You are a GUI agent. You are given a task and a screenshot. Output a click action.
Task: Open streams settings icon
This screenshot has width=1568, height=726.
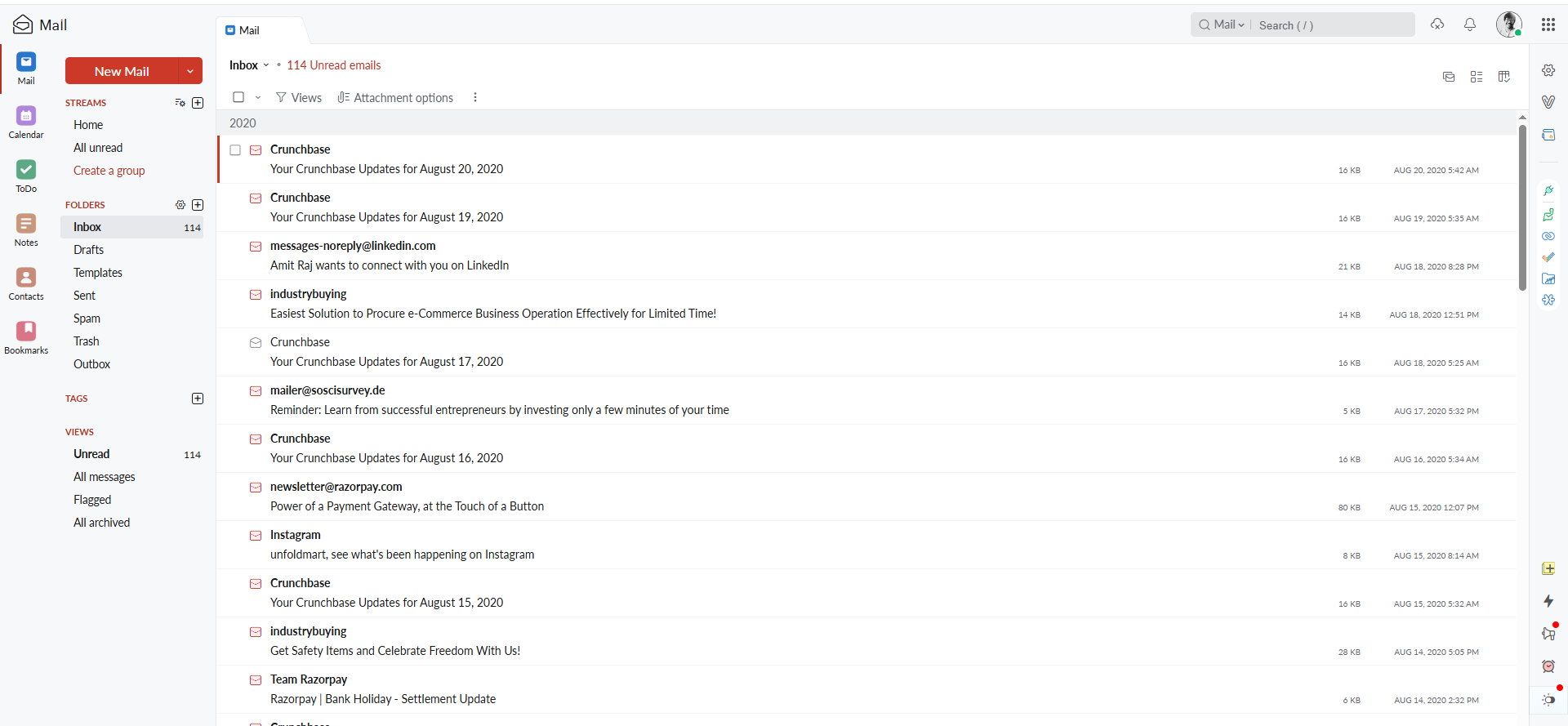pyautogui.click(x=180, y=103)
